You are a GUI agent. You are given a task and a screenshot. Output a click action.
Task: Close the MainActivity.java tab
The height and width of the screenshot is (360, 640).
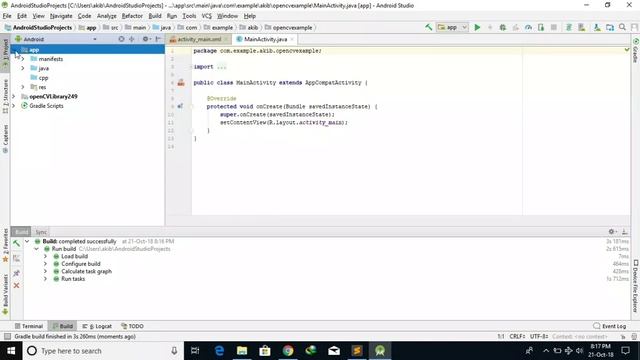pos(292,39)
